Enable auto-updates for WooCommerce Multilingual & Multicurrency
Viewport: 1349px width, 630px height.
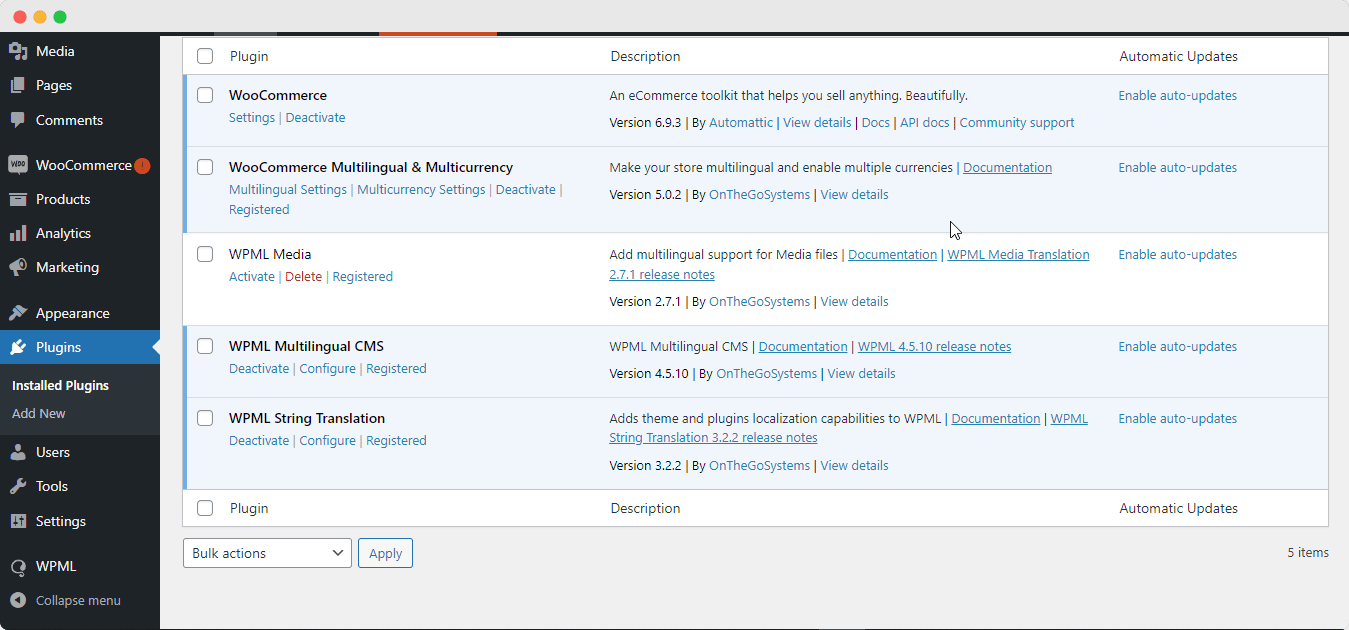coord(1178,168)
